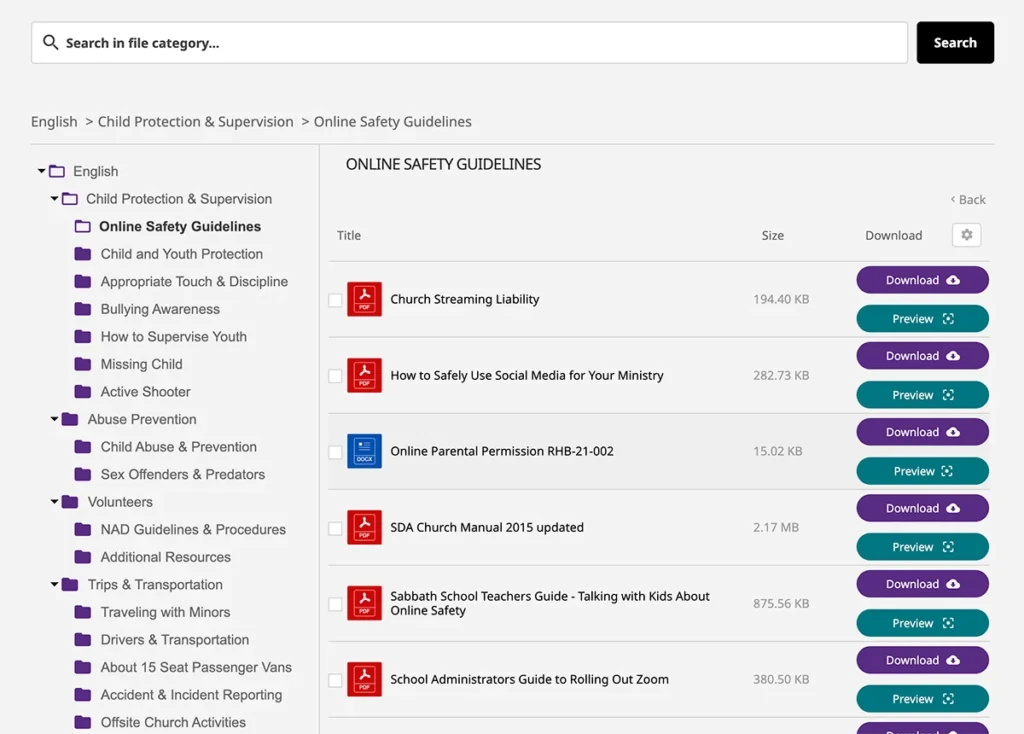Open Child and Youth Protection folder
This screenshot has width=1024, height=734.
coord(181,254)
